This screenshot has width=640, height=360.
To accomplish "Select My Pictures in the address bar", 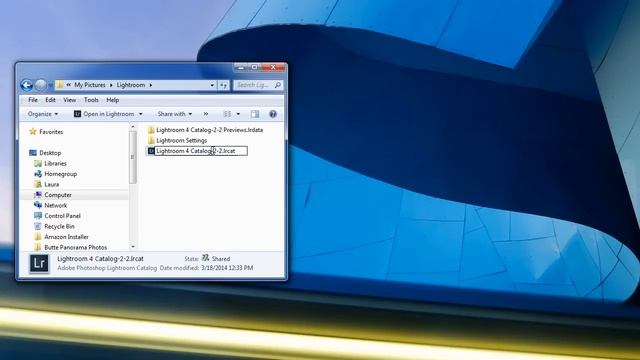I will (90, 85).
